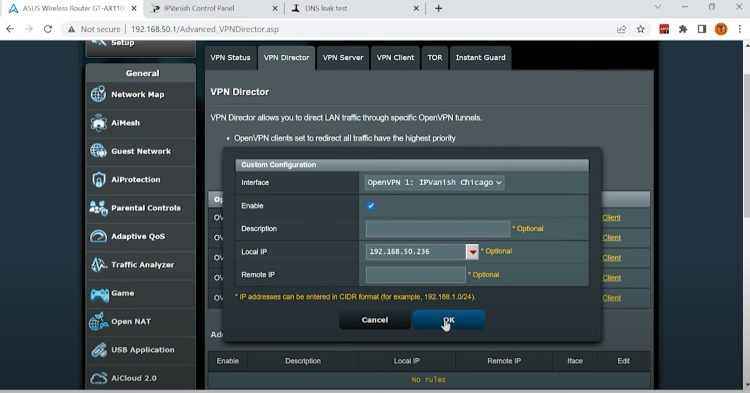The height and width of the screenshot is (393, 750).
Task: Open browser extensions puzzle icon
Action: coord(683,29)
